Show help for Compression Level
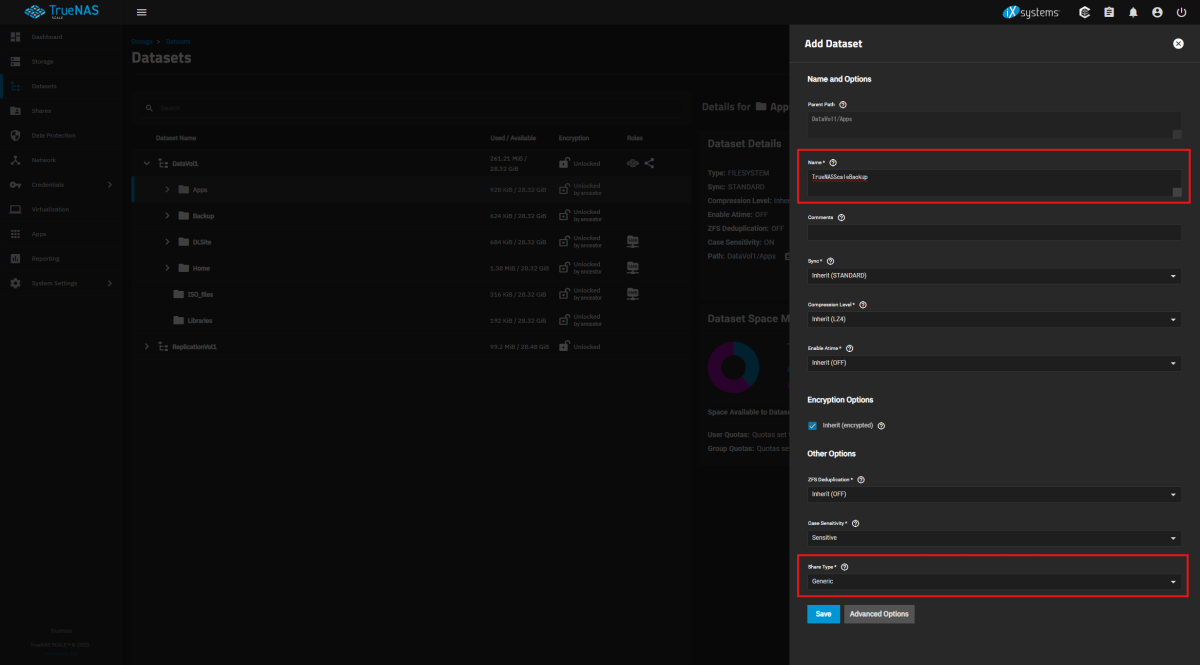This screenshot has height=665, width=1200. (863, 304)
